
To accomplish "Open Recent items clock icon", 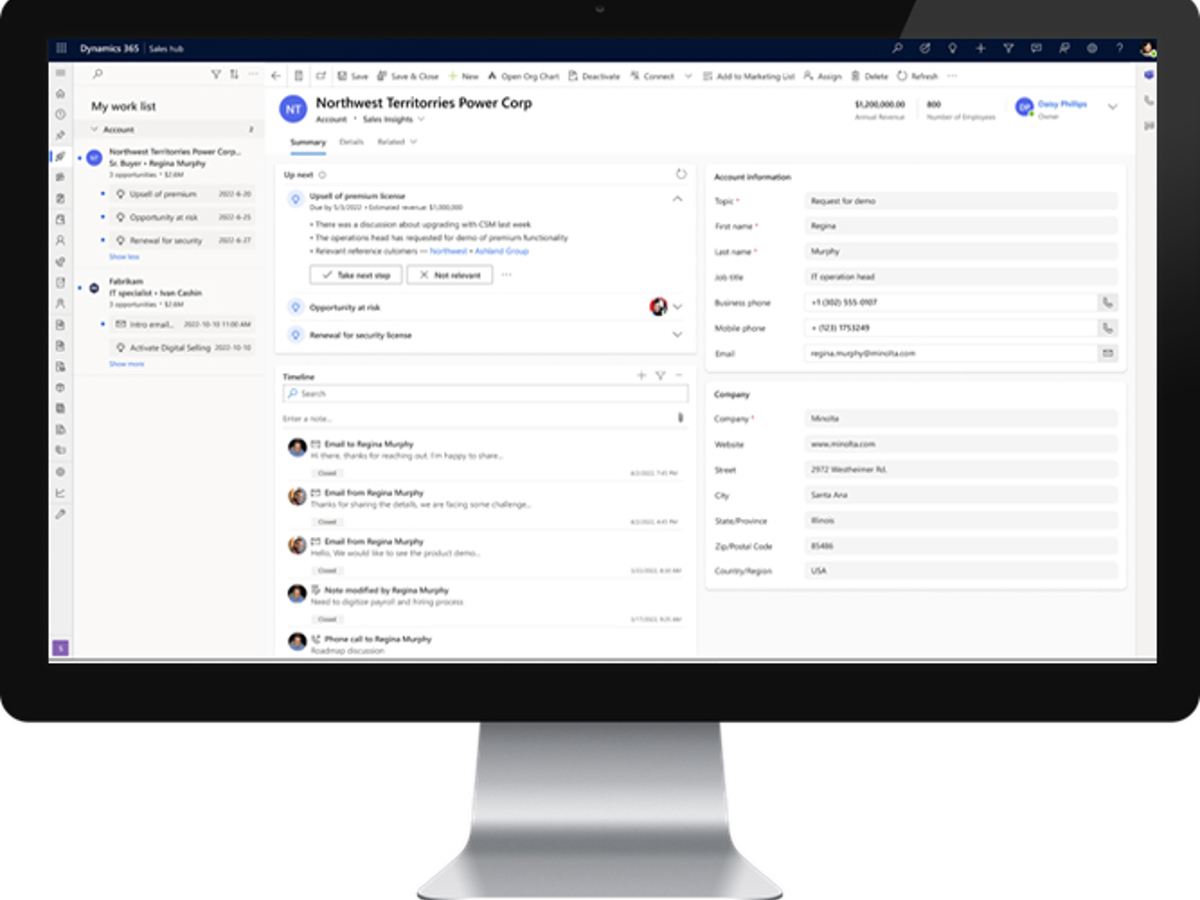I will (x=61, y=114).
